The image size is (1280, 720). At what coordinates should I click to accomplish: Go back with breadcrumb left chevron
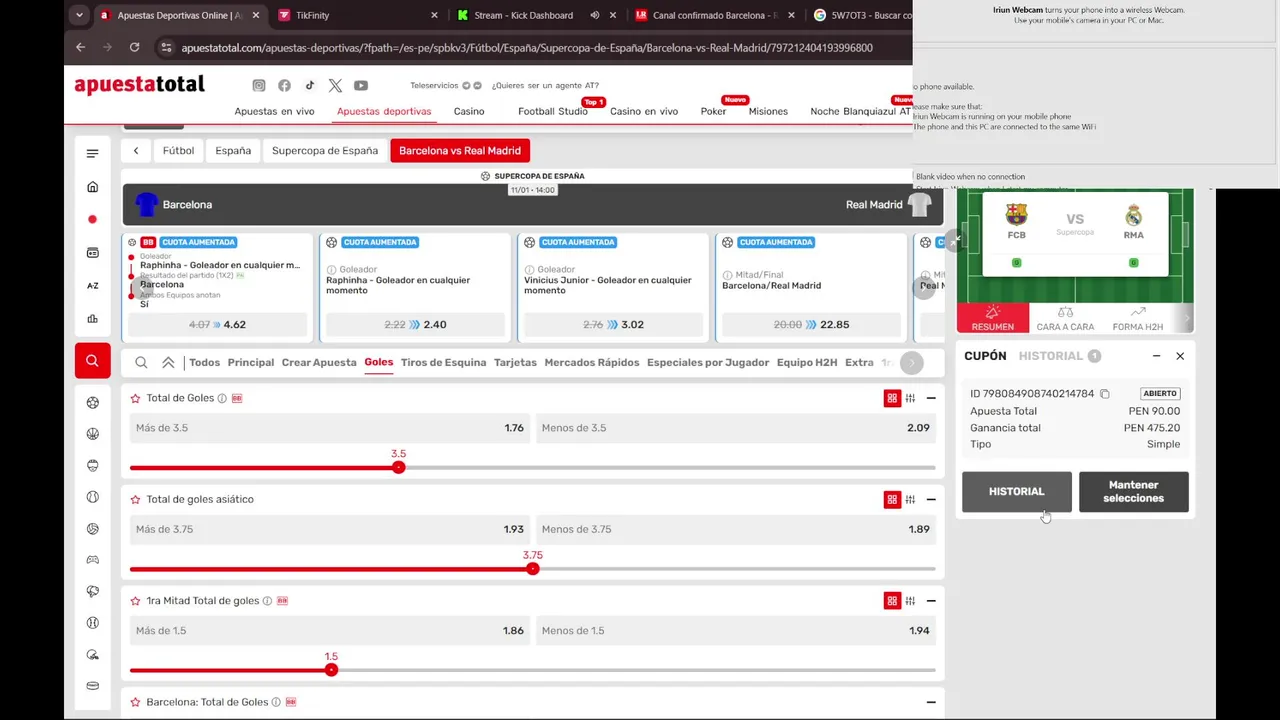coord(136,151)
